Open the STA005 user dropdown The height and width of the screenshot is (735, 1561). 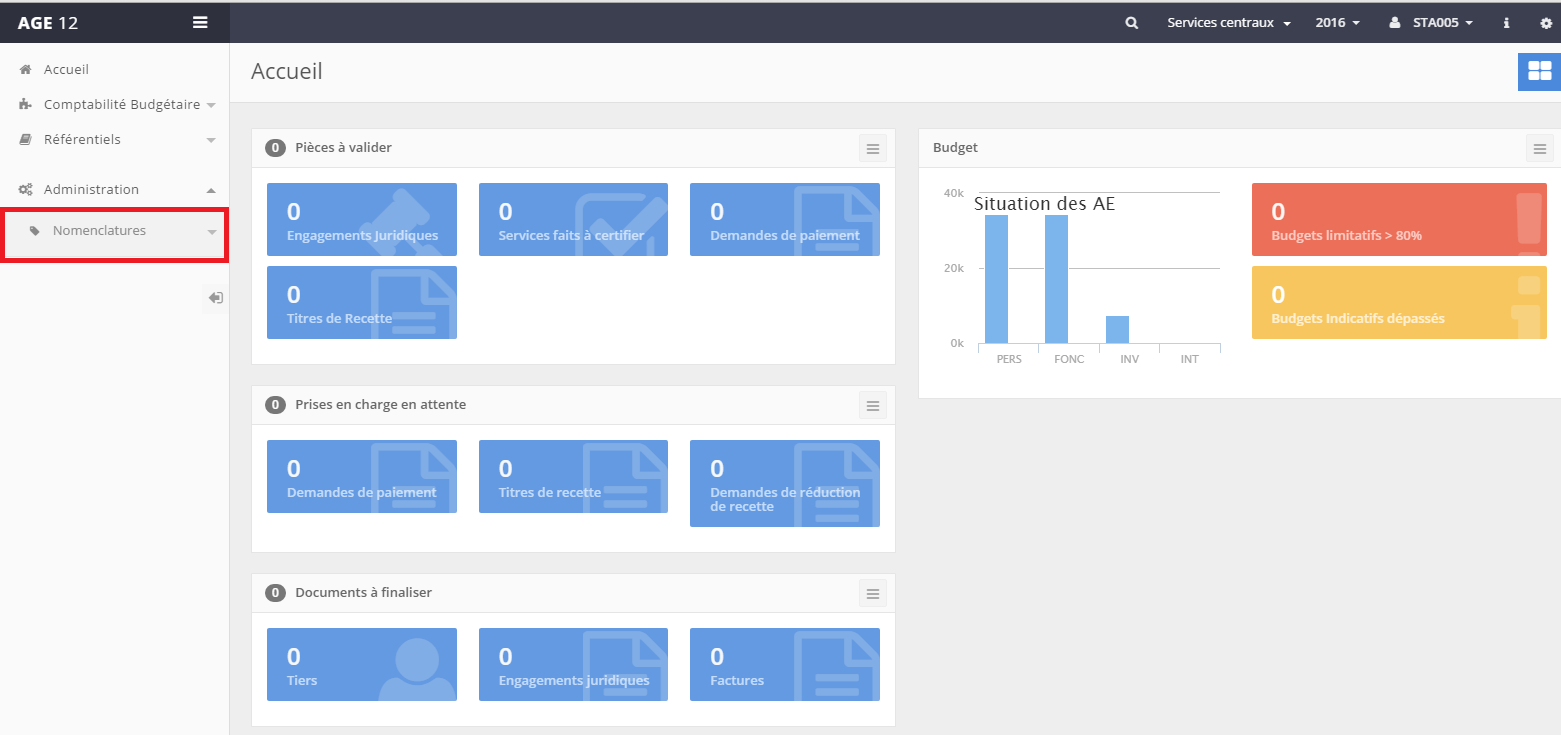(x=1432, y=23)
